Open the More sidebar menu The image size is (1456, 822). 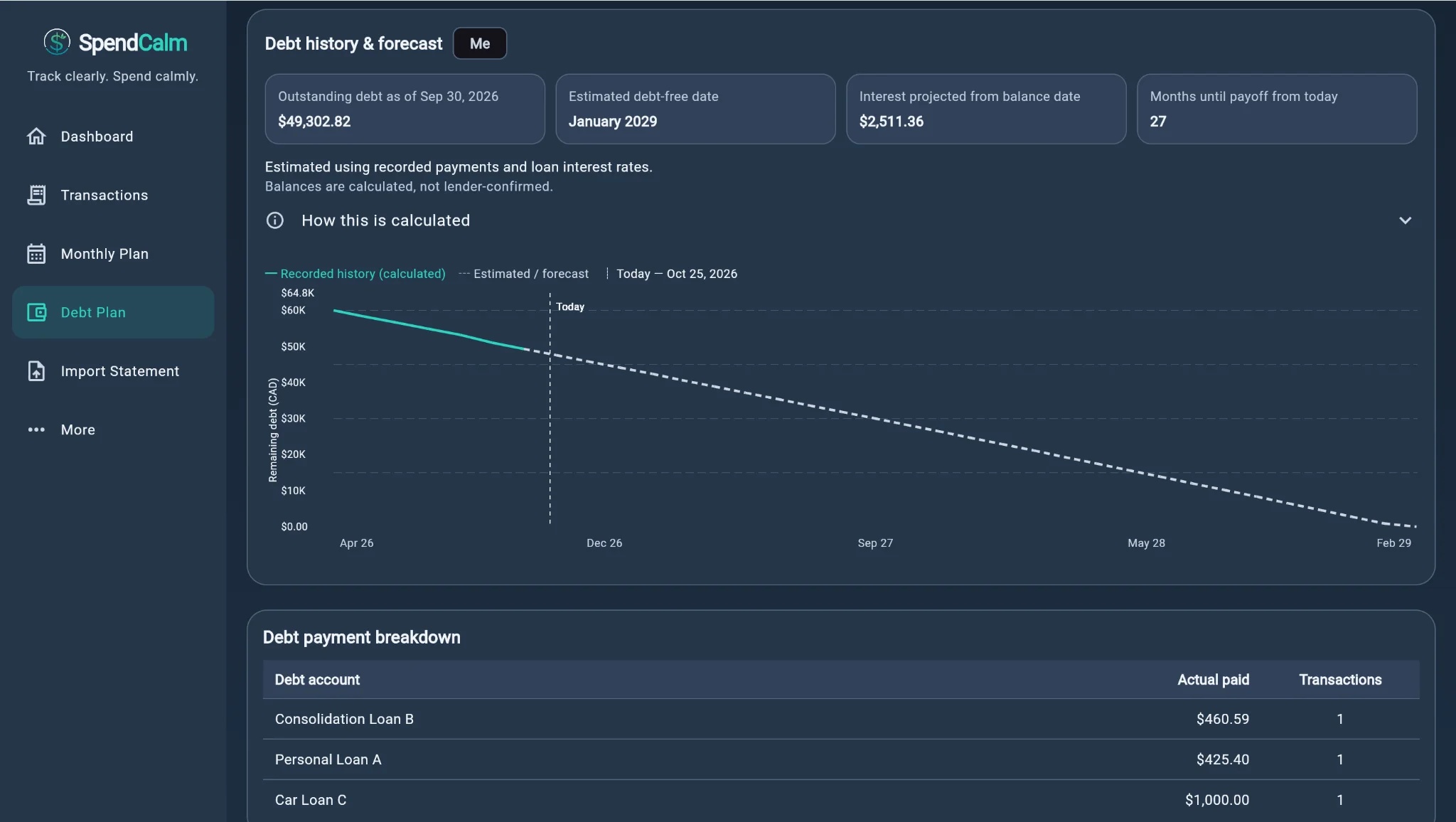tap(113, 429)
